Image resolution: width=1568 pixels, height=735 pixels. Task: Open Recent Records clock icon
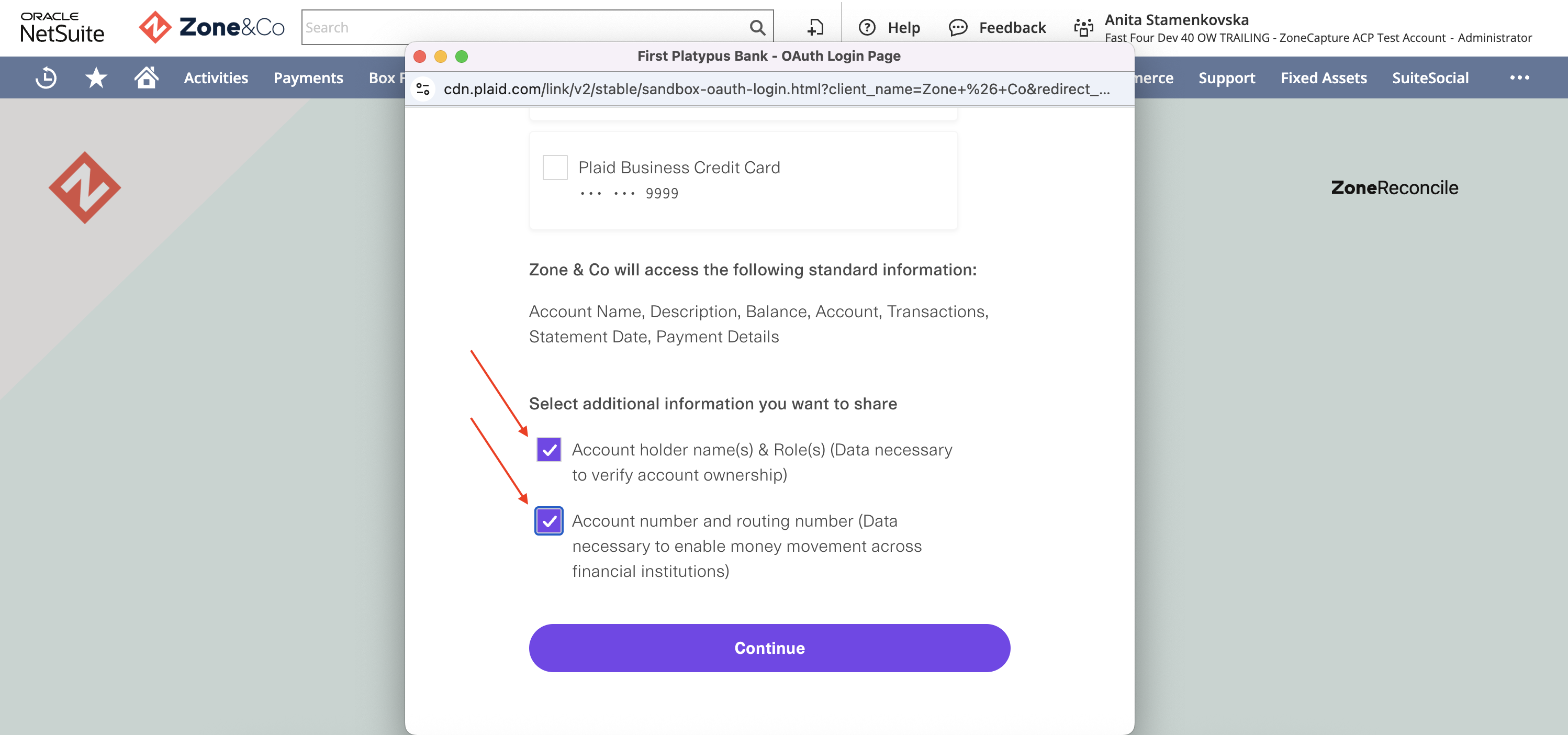click(46, 78)
